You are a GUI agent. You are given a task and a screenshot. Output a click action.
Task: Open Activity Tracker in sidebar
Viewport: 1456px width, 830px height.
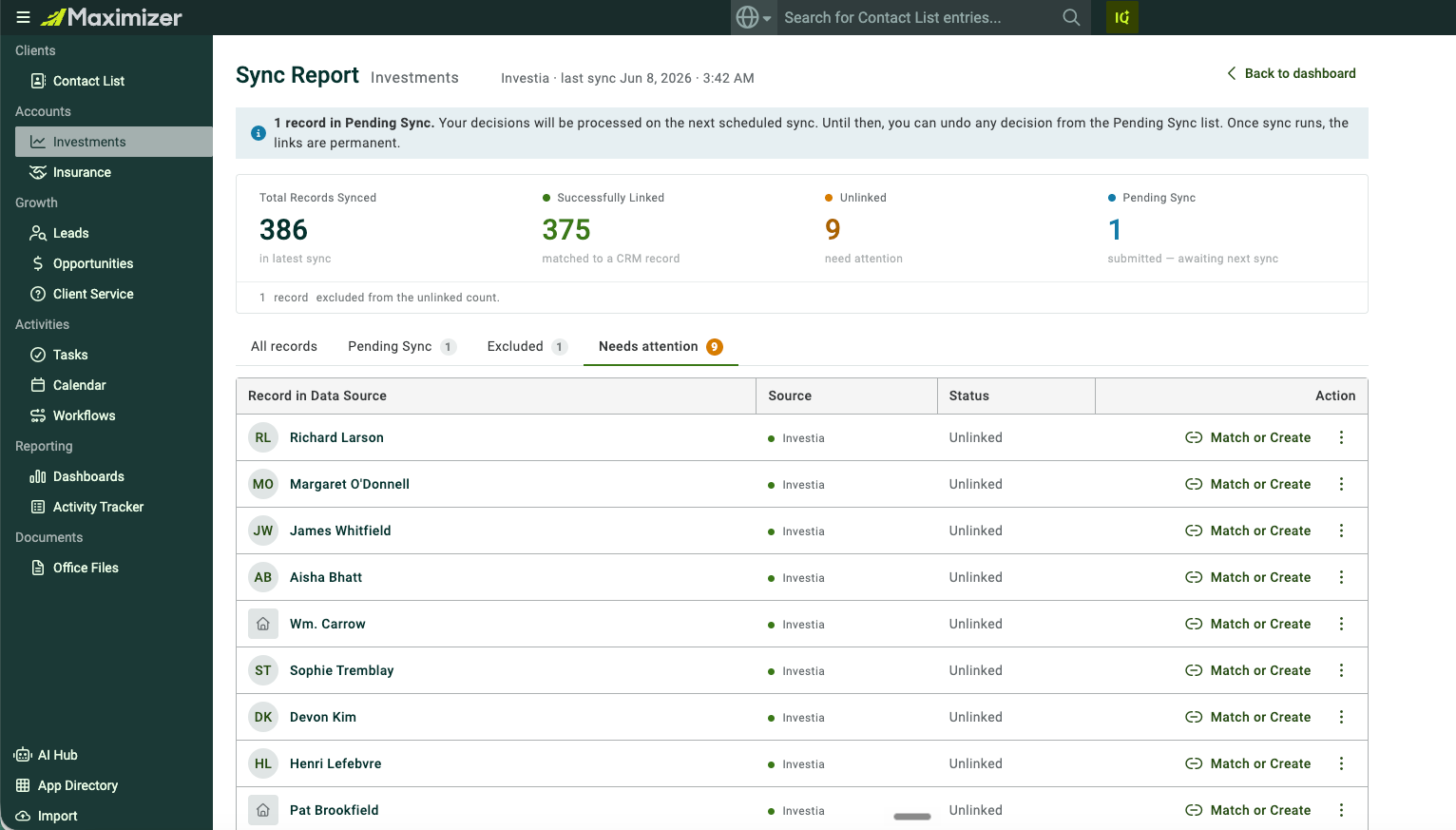coord(114,507)
